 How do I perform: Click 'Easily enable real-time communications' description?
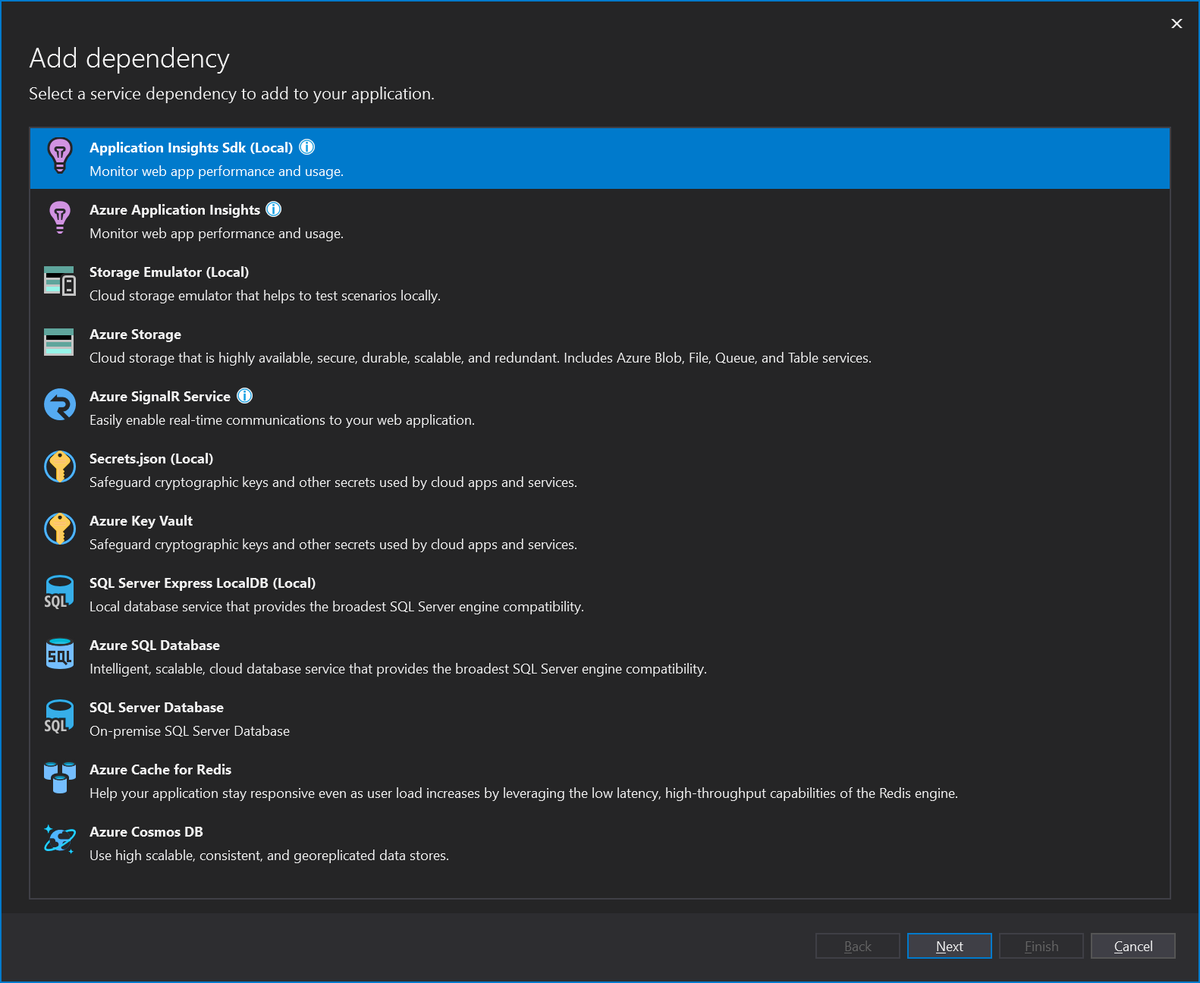tap(282, 420)
